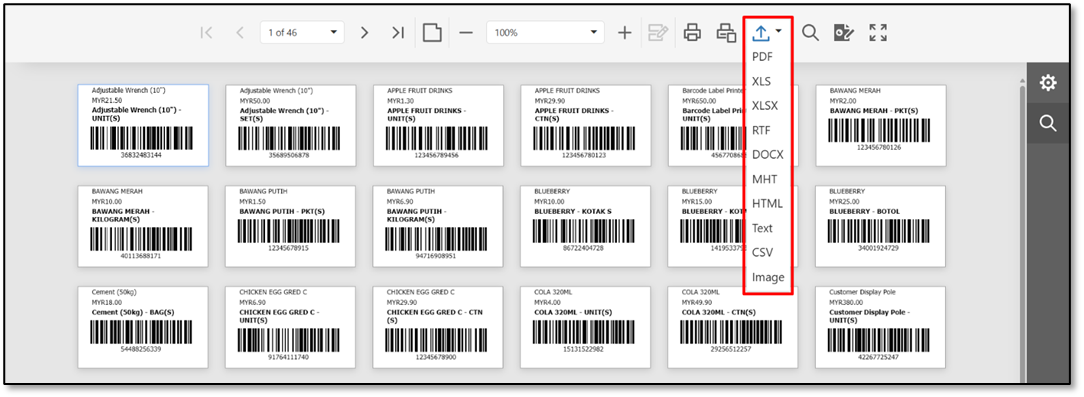
Task: Toggle multipage view icon
Action: 432,33
